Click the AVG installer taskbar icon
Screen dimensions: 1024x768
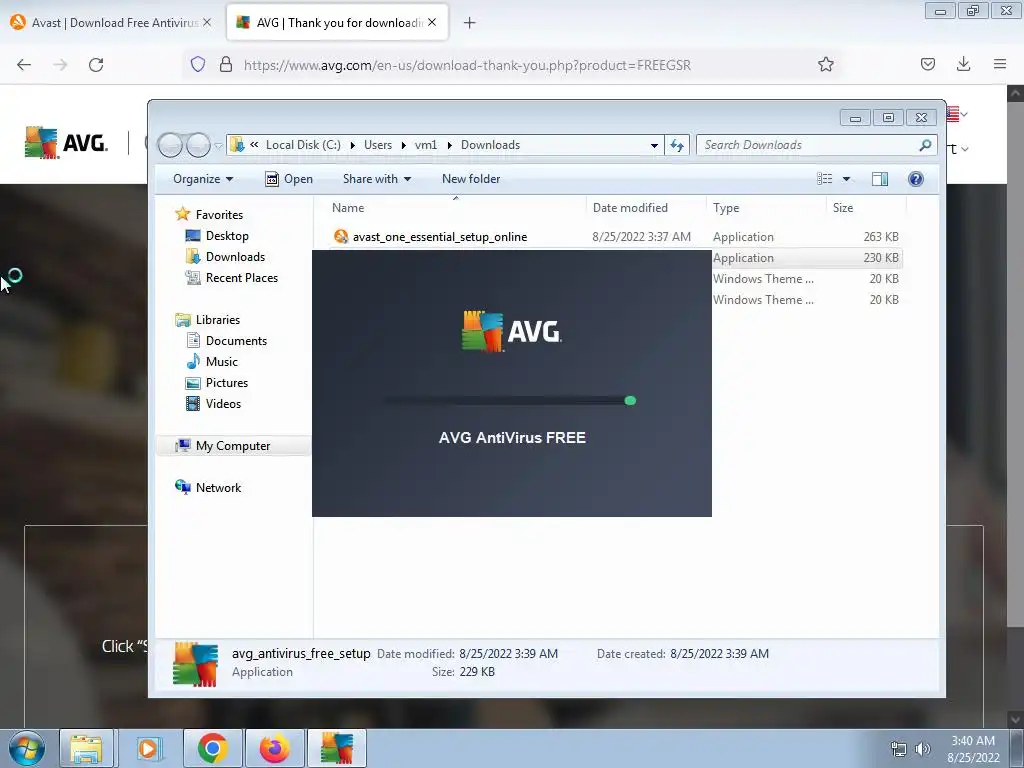point(337,748)
